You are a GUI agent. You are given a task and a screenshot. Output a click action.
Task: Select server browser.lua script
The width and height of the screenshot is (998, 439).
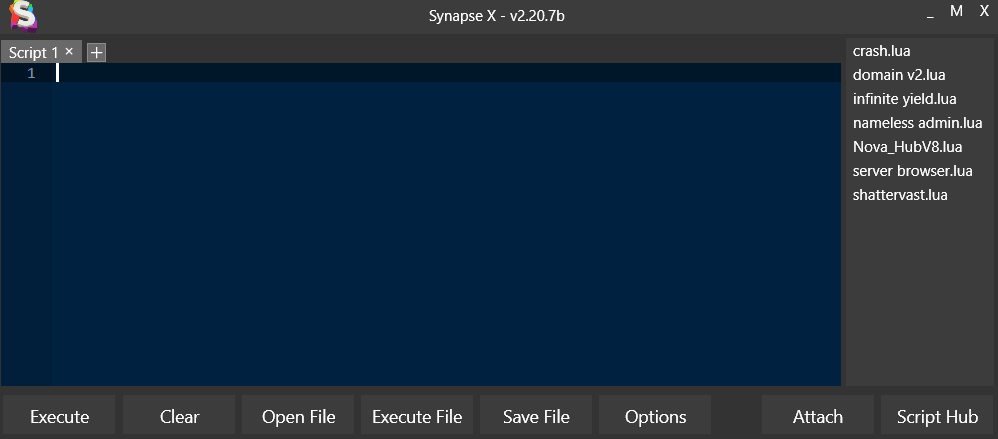coord(912,170)
